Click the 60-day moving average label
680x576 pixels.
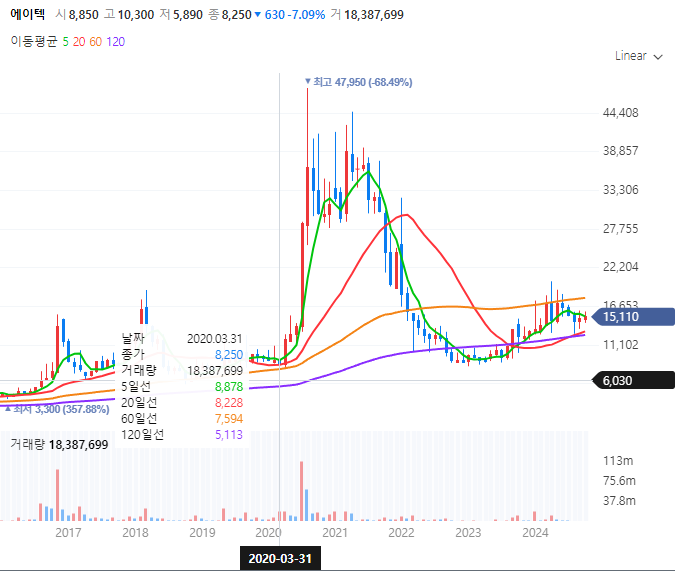point(95,42)
